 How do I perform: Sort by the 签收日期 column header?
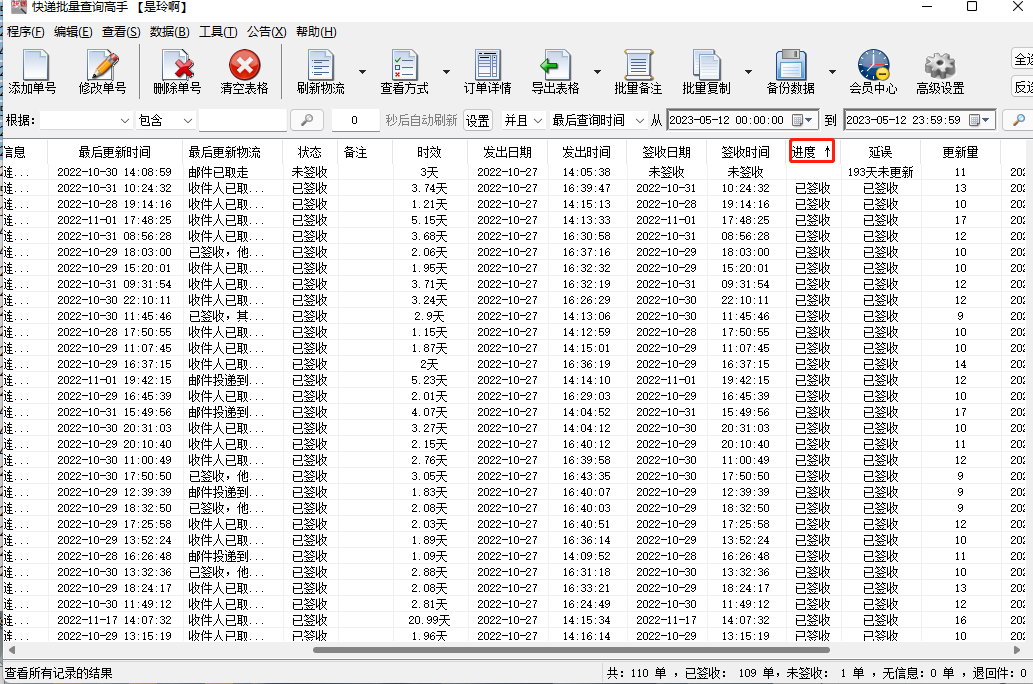[x=667, y=152]
